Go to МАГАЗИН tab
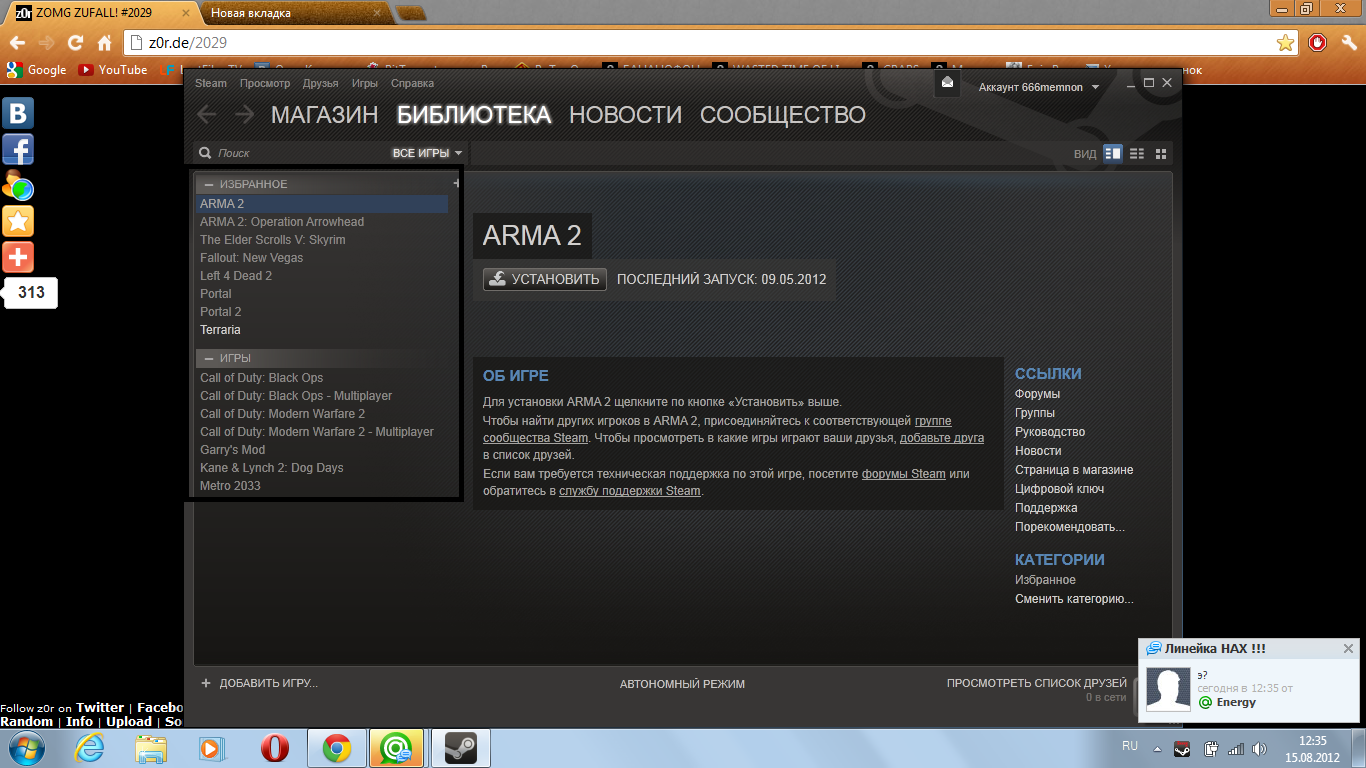 (324, 115)
